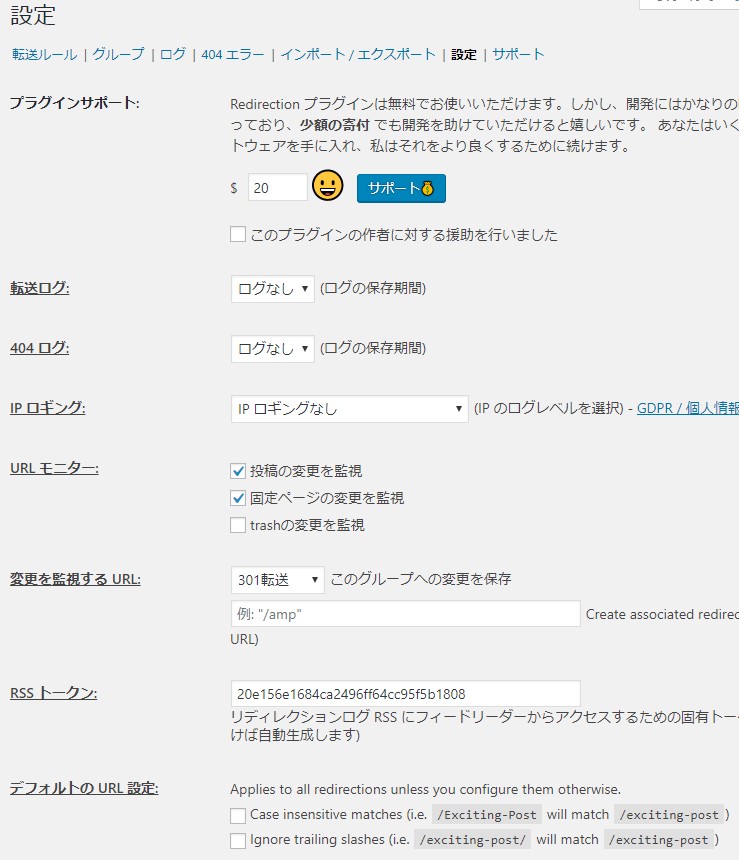The image size is (739, 860).
Task: Enable trashの変更を監視 checkbox
Action: (238, 525)
